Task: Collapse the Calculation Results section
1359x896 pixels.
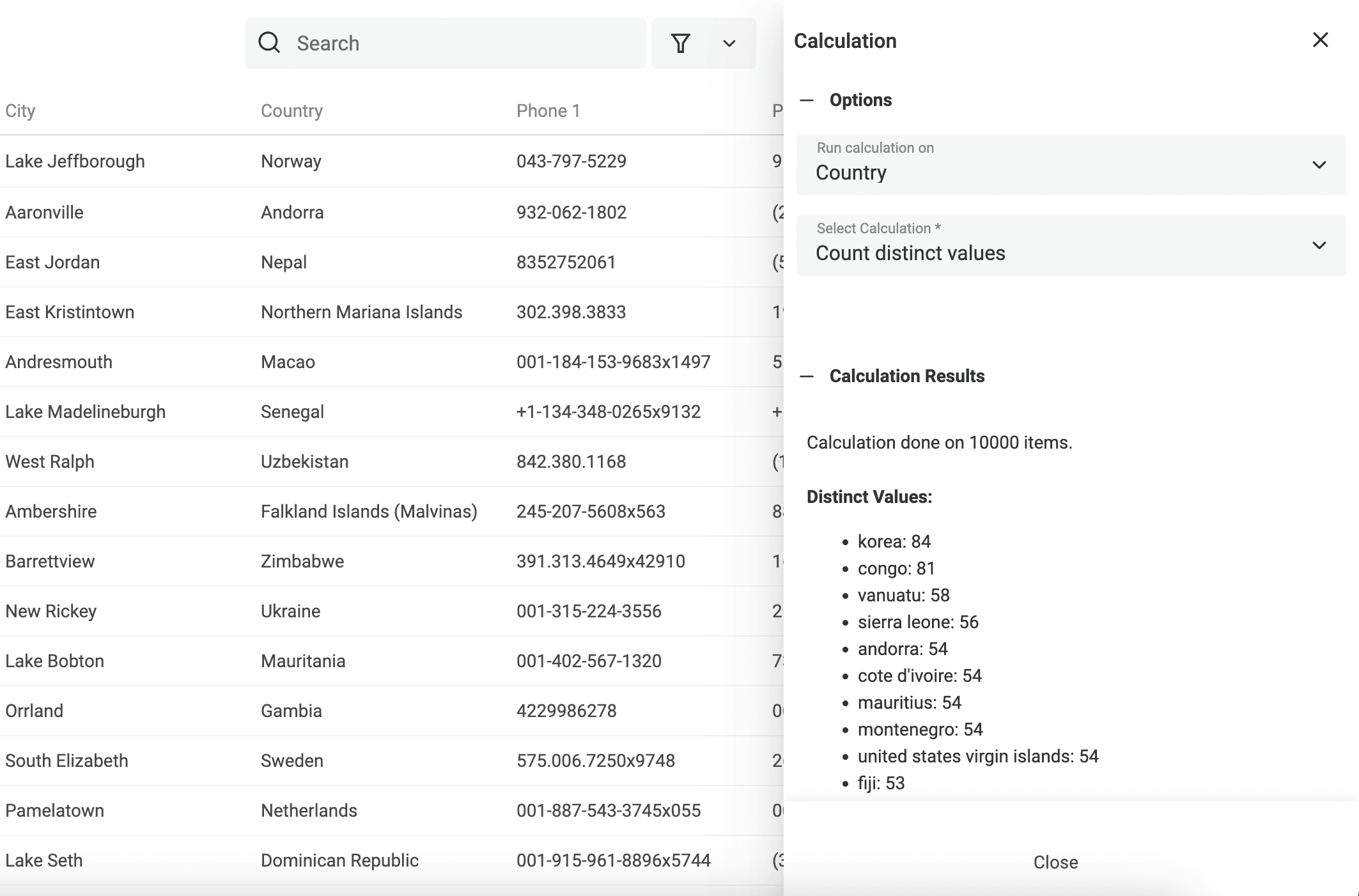Action: click(807, 376)
